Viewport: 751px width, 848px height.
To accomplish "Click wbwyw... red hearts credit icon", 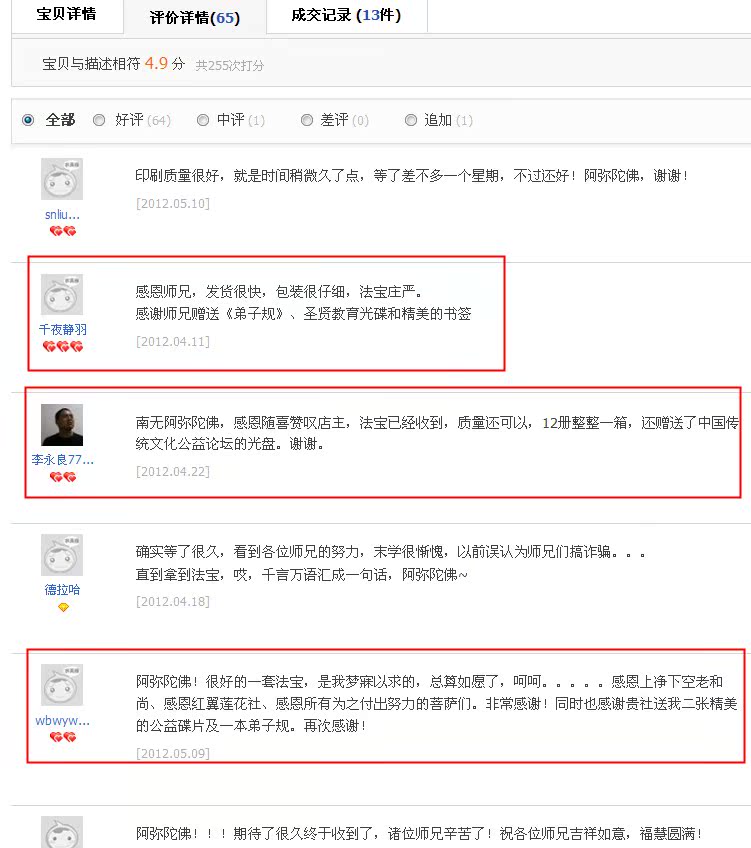I will pos(63,737).
